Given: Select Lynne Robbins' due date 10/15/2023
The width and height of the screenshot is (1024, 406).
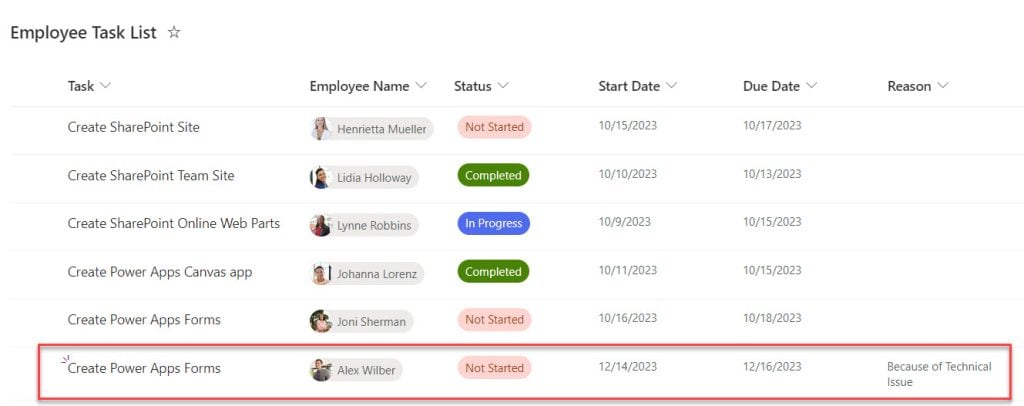Looking at the screenshot, I should (772, 221).
